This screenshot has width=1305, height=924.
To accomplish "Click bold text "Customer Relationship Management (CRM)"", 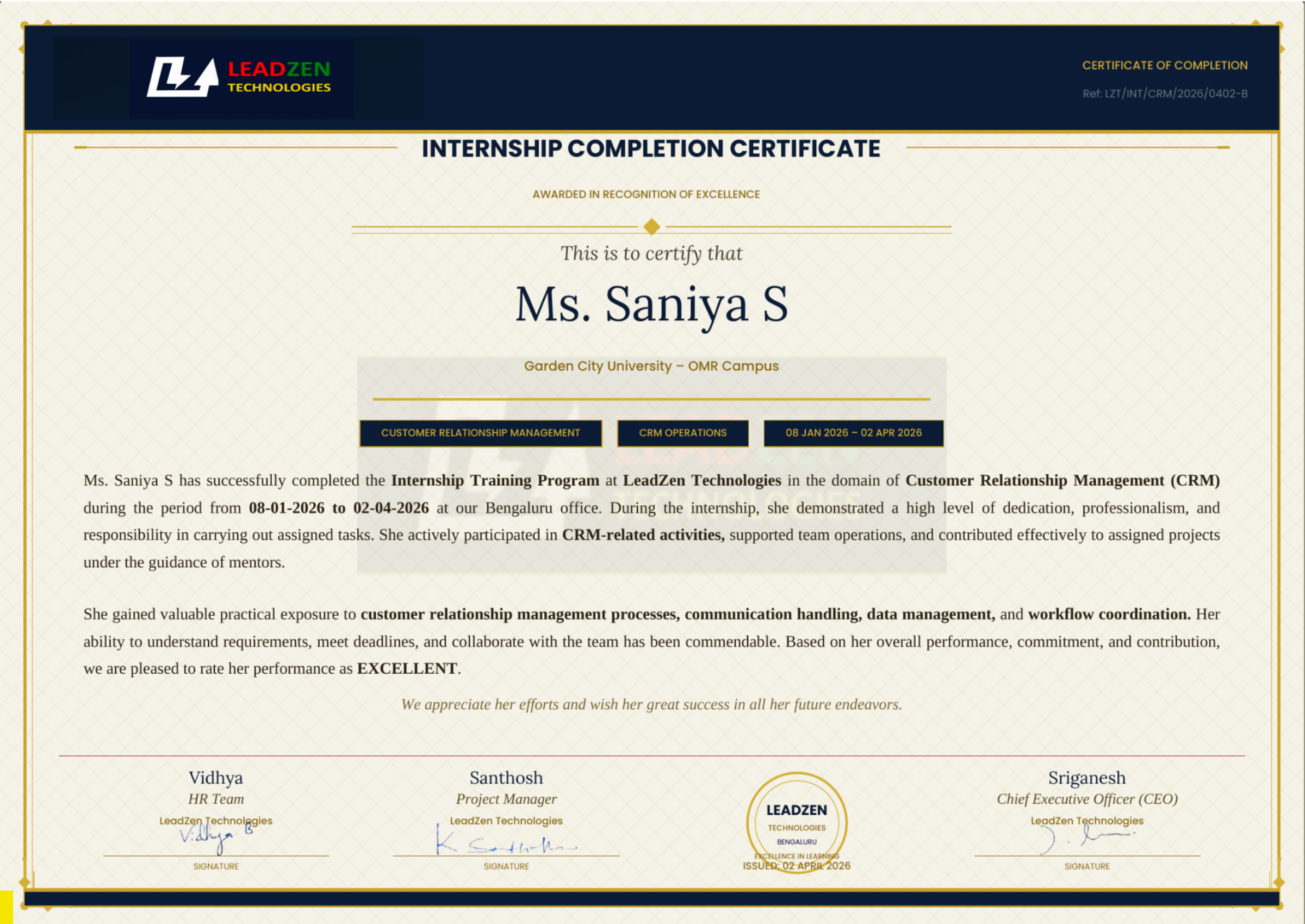I will [1062, 480].
